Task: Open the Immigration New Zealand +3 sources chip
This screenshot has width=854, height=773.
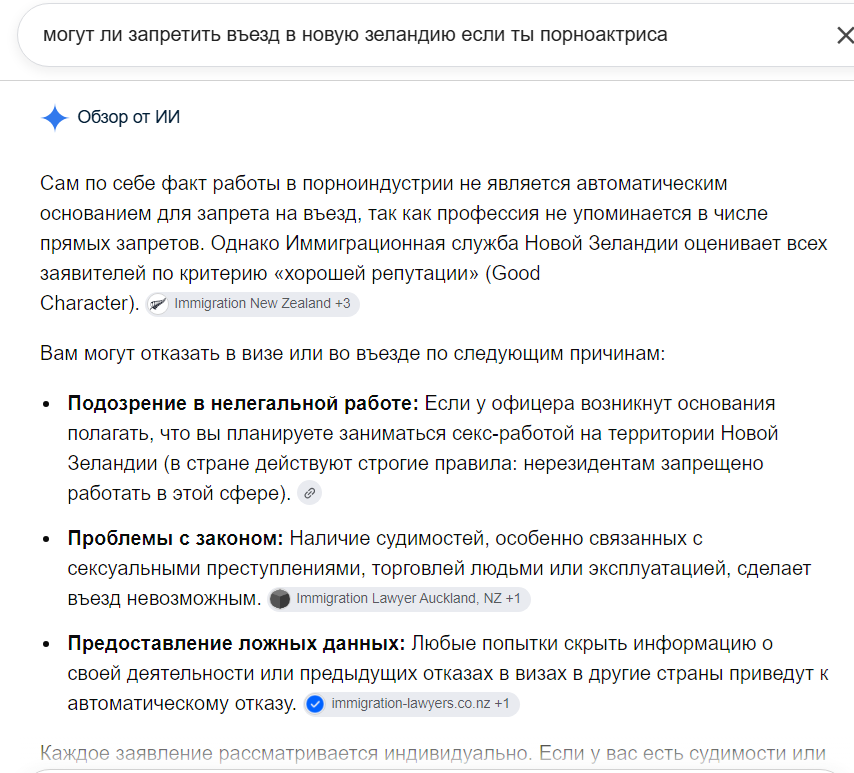Action: coord(253,304)
